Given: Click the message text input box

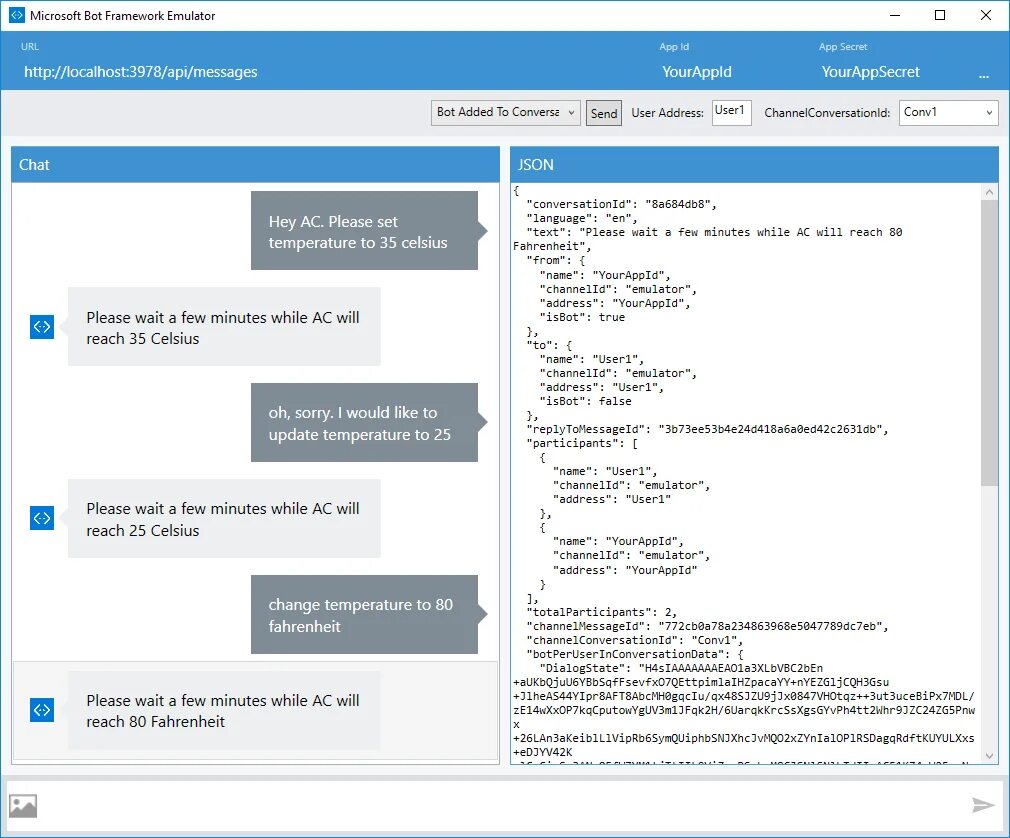Looking at the screenshot, I should point(502,805).
